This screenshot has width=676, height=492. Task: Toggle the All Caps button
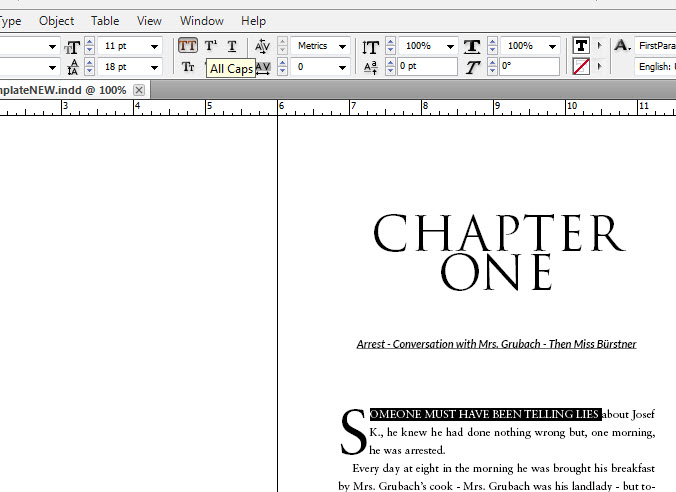pyautogui.click(x=188, y=46)
